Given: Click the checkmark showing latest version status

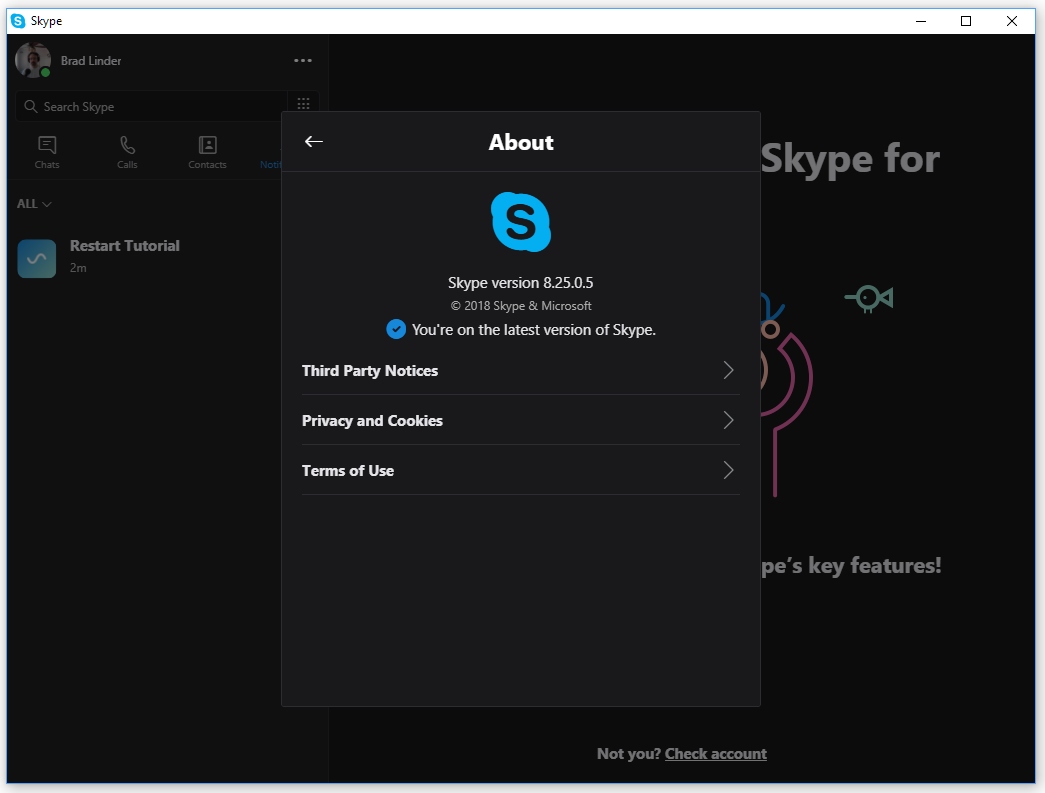Looking at the screenshot, I should tap(396, 329).
